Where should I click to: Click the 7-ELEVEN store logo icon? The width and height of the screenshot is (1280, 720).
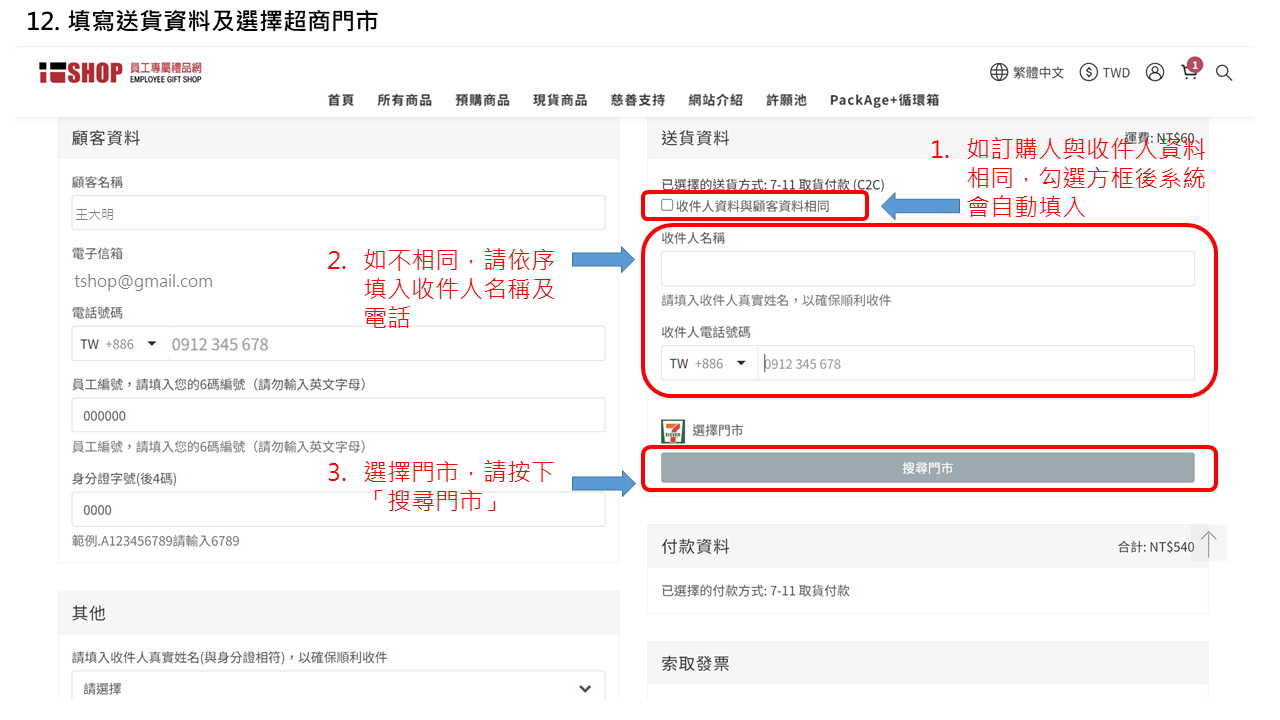(x=673, y=431)
